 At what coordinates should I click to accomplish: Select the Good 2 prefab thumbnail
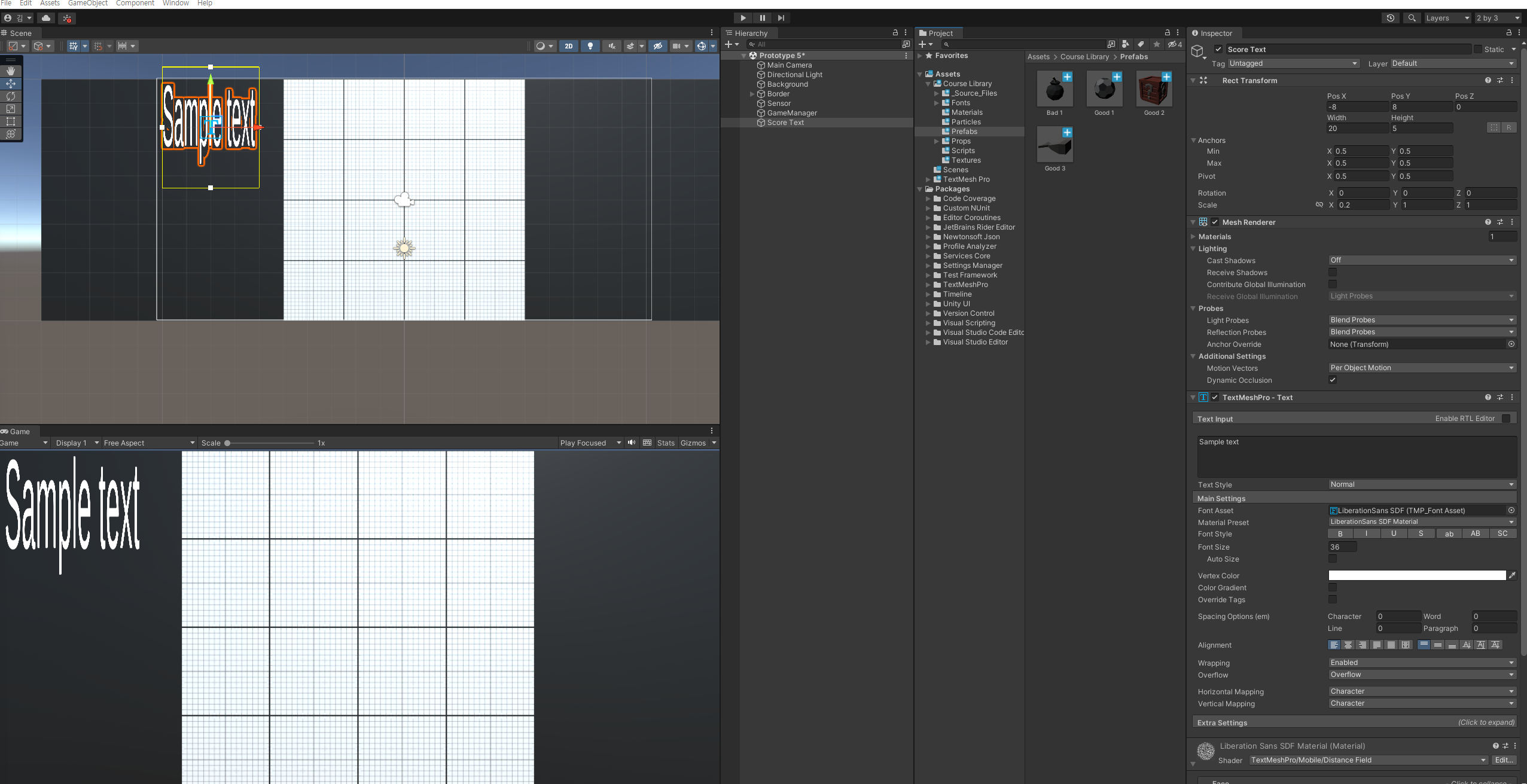coord(1154,89)
